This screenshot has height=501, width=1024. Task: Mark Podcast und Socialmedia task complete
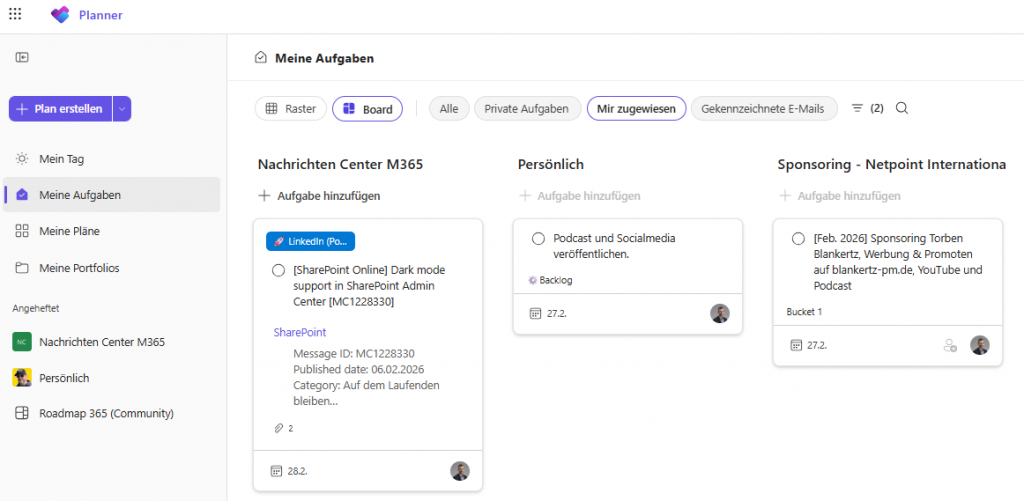pyautogui.click(x=538, y=239)
